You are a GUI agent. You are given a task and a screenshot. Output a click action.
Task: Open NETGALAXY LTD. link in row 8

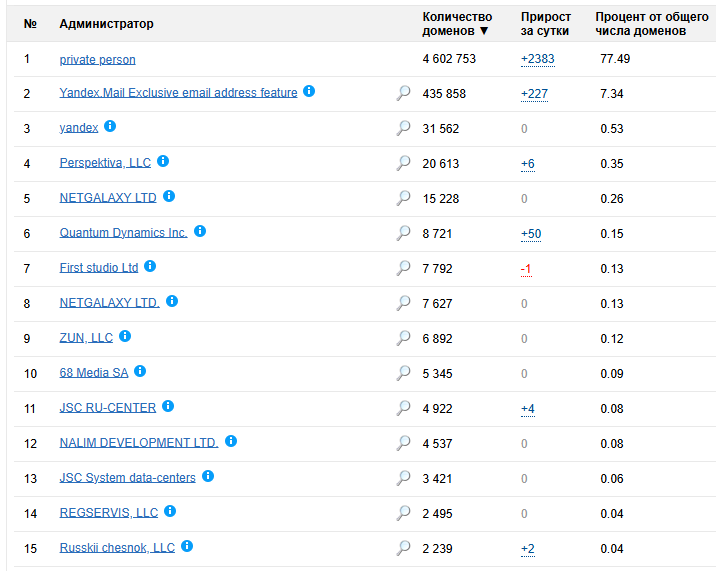pyautogui.click(x=110, y=303)
